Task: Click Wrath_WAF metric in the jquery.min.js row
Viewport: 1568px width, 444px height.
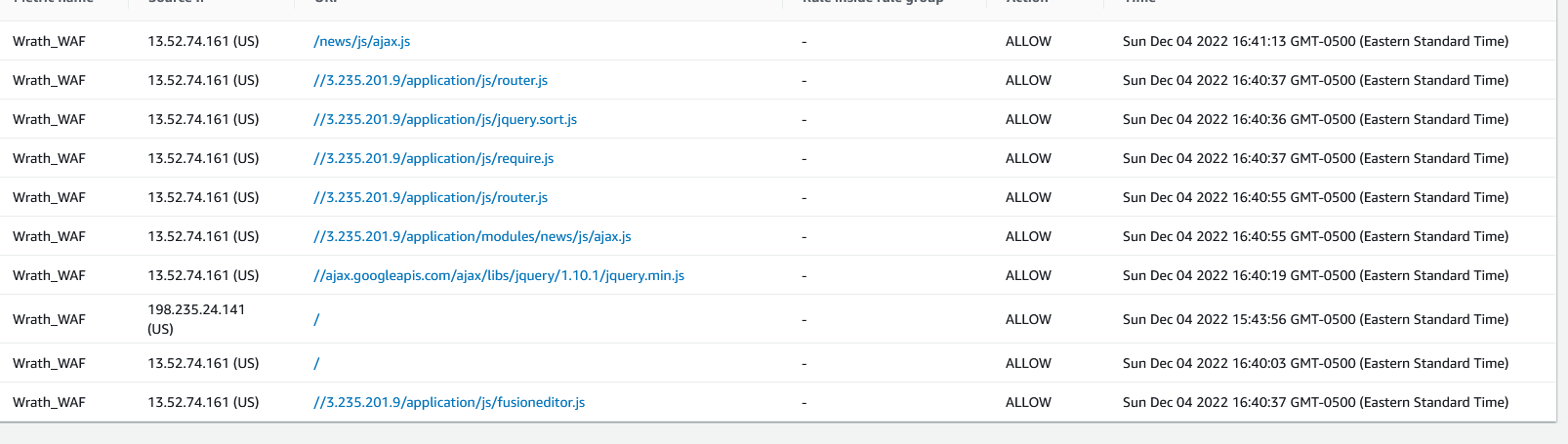Action: tap(49, 275)
